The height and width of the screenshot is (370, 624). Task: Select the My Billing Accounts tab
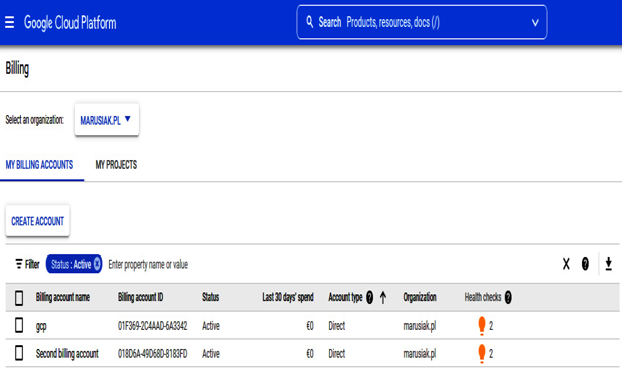(x=39, y=165)
